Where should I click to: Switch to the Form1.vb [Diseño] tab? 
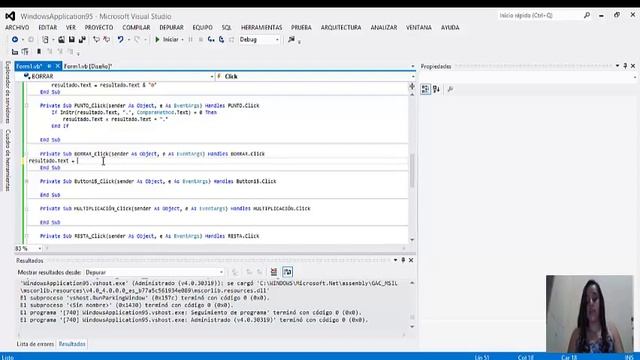pyautogui.click(x=87, y=66)
